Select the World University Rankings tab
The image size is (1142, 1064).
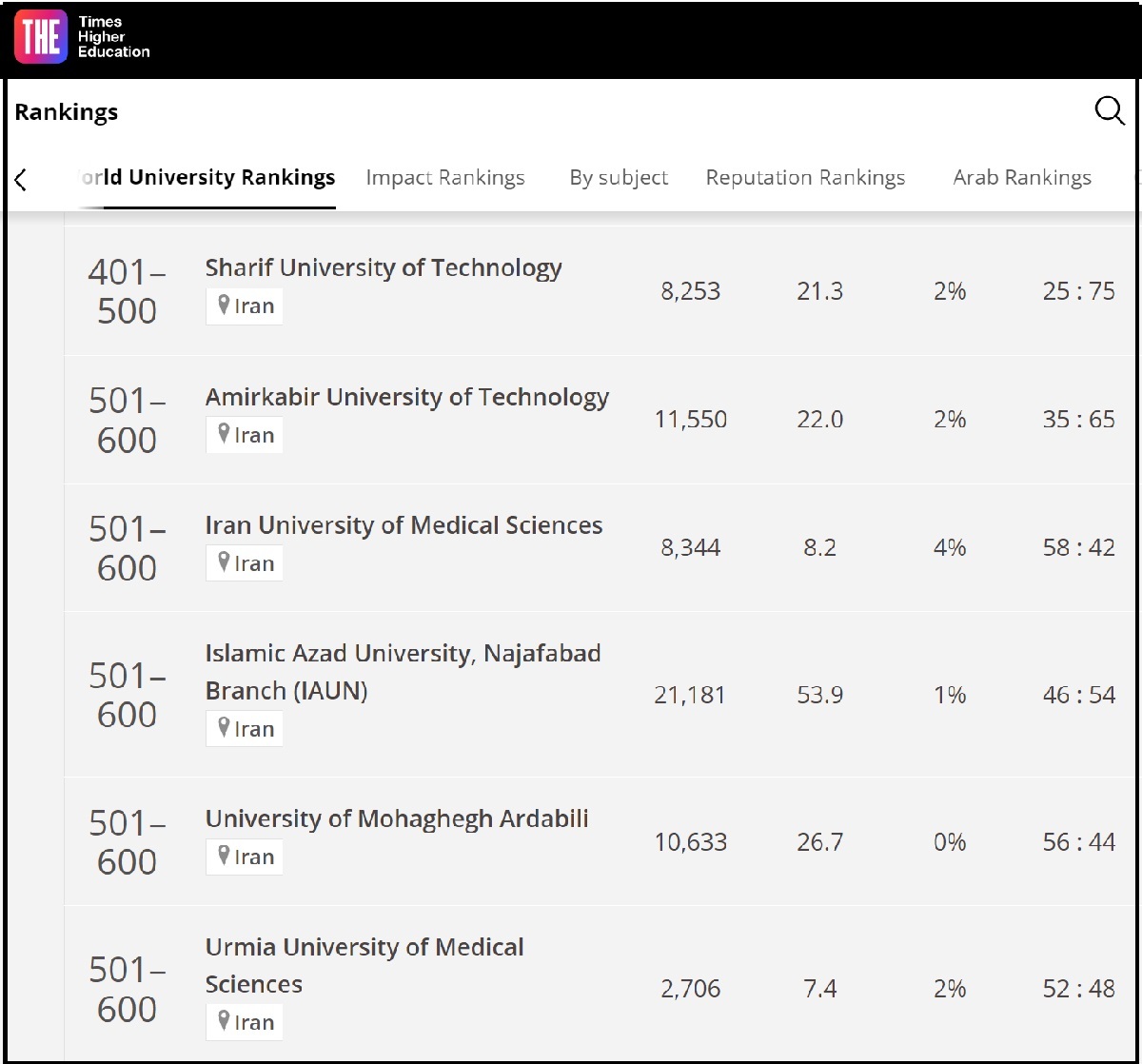[207, 178]
